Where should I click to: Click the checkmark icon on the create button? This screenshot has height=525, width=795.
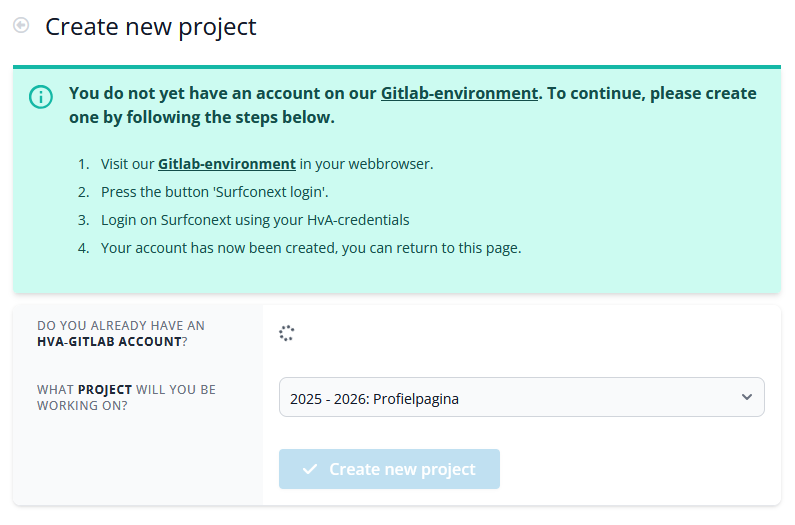pyautogui.click(x=310, y=469)
